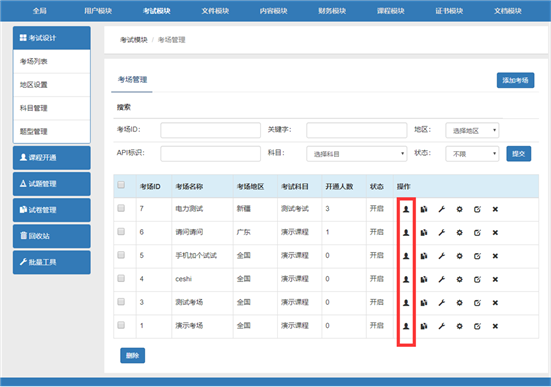Delete the 电力测试 row with the X icon
The height and width of the screenshot is (387, 551).
495,209
